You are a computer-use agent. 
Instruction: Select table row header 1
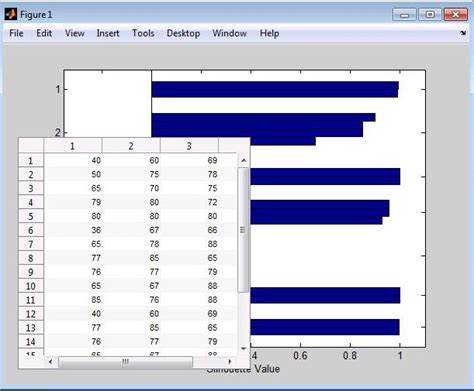click(x=31, y=161)
